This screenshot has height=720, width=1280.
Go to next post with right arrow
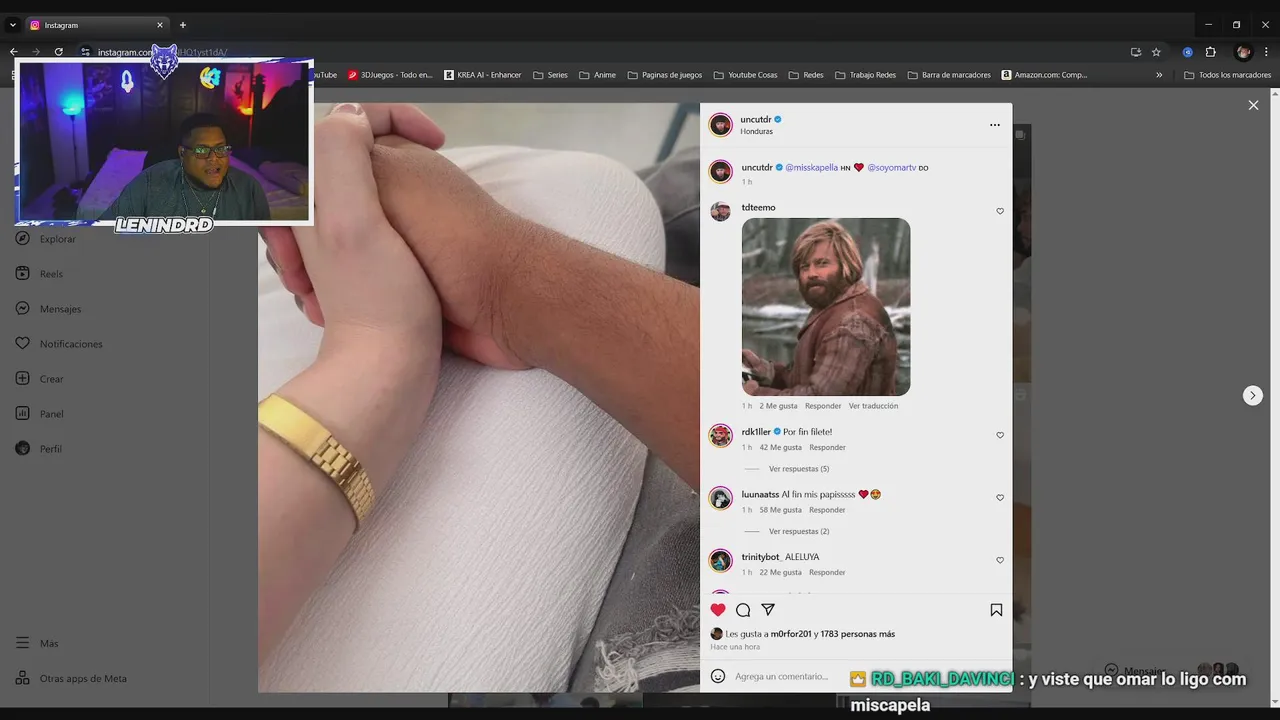point(1253,395)
